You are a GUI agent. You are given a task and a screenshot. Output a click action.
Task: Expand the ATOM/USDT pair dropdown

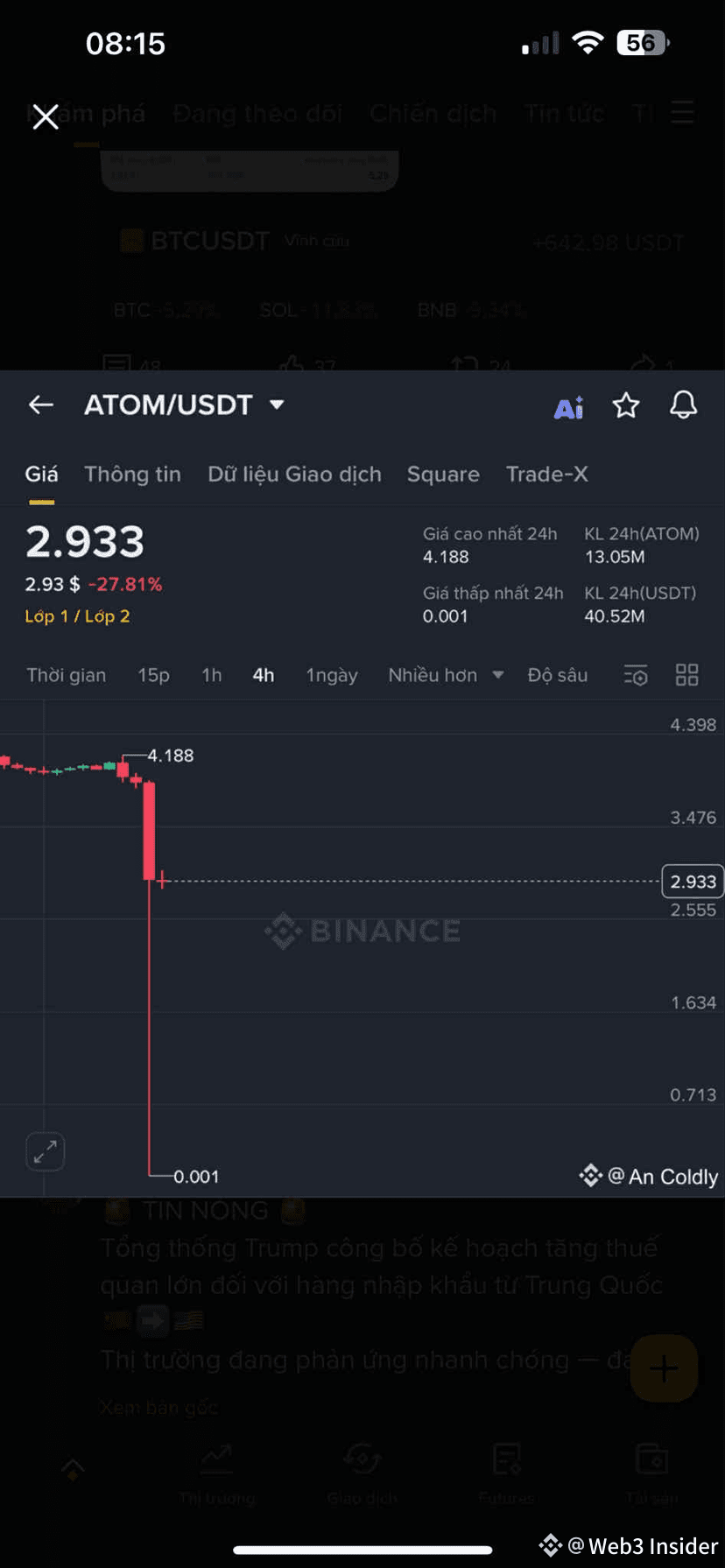point(277,404)
